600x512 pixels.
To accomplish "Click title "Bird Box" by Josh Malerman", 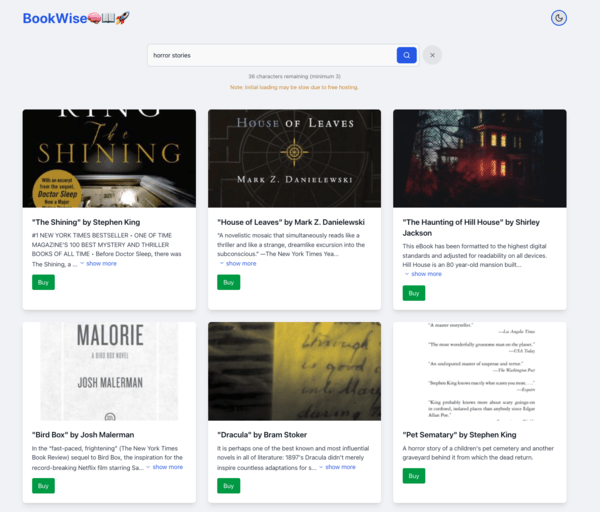I will (x=83, y=435).
